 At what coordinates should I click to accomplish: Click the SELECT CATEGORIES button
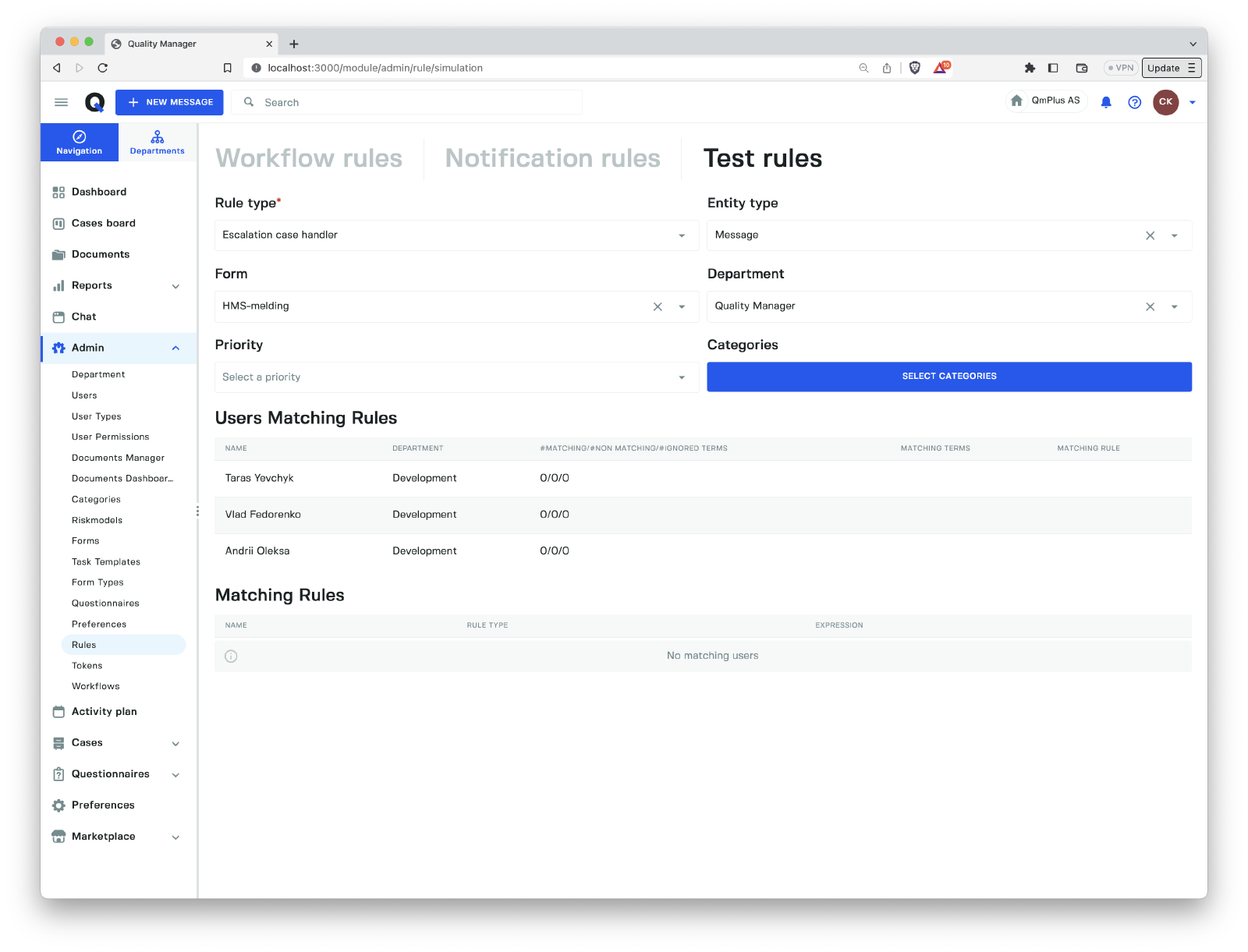point(948,377)
